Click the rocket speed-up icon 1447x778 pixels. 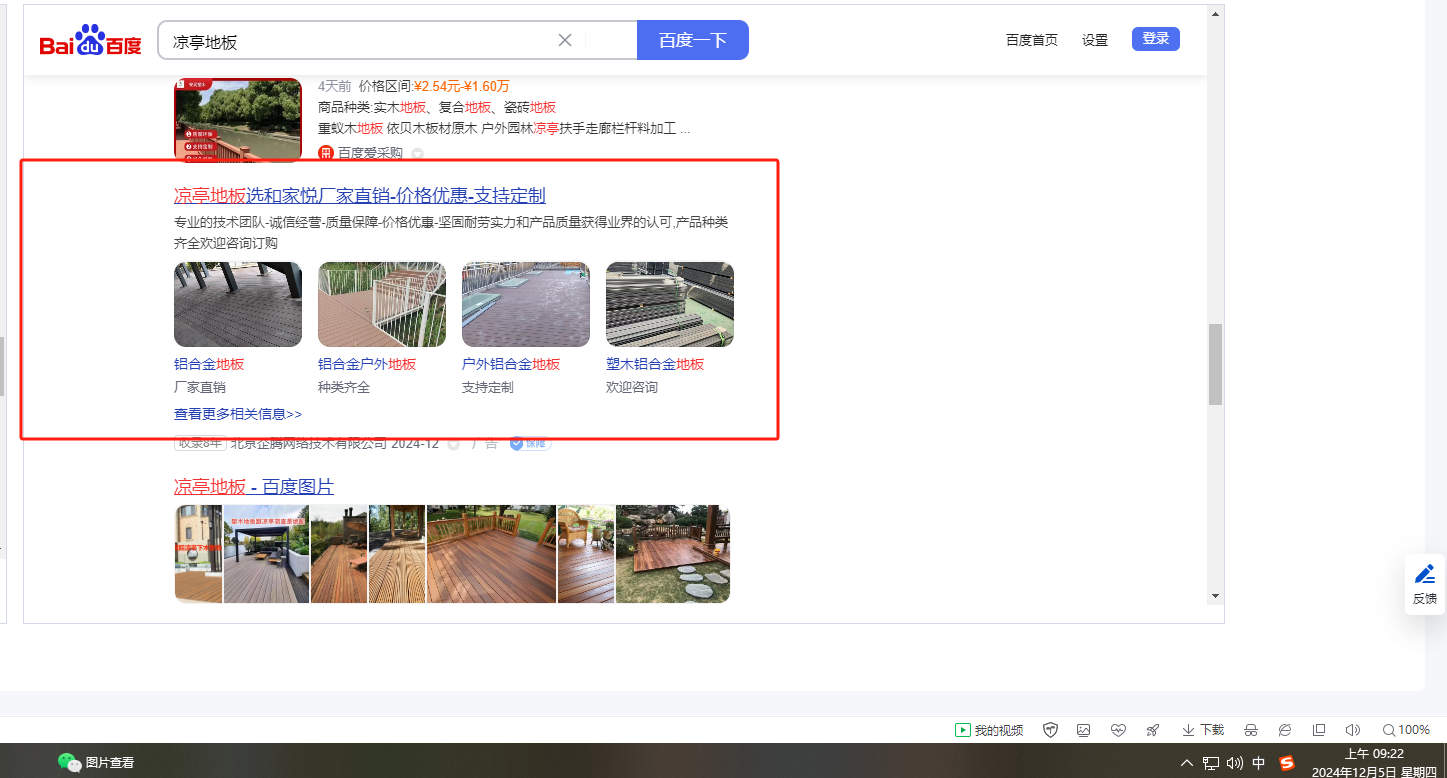(x=1152, y=730)
